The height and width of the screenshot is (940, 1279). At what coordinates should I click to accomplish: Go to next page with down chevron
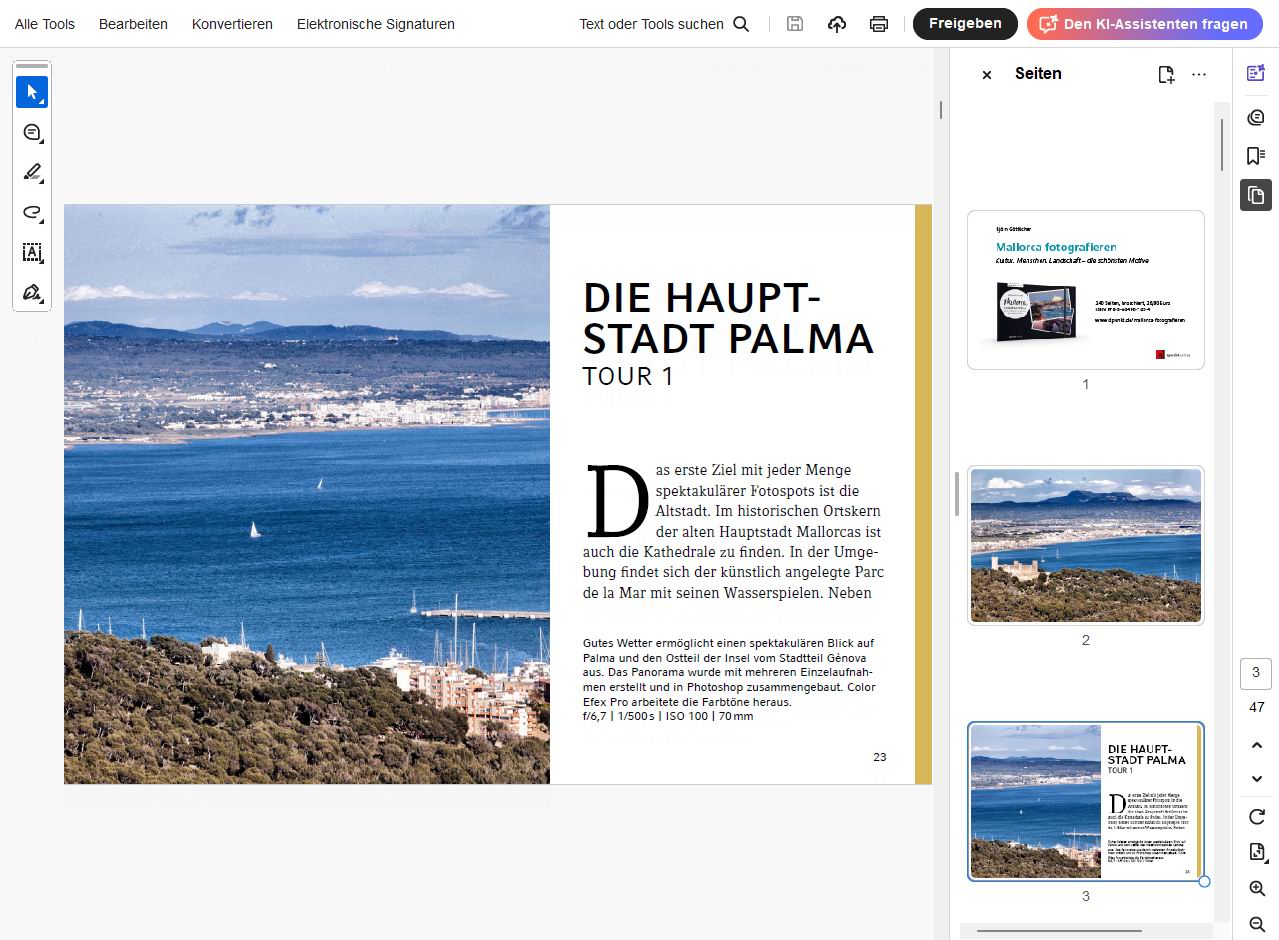1257,779
